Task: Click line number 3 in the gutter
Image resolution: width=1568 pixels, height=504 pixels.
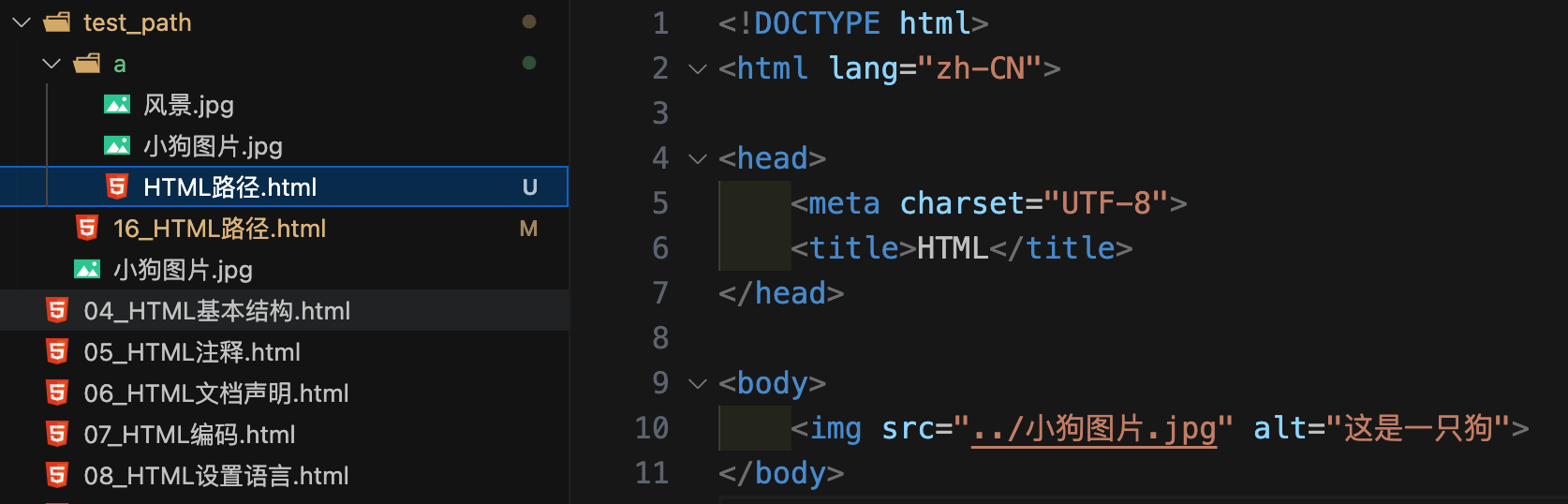Action: pos(660,113)
